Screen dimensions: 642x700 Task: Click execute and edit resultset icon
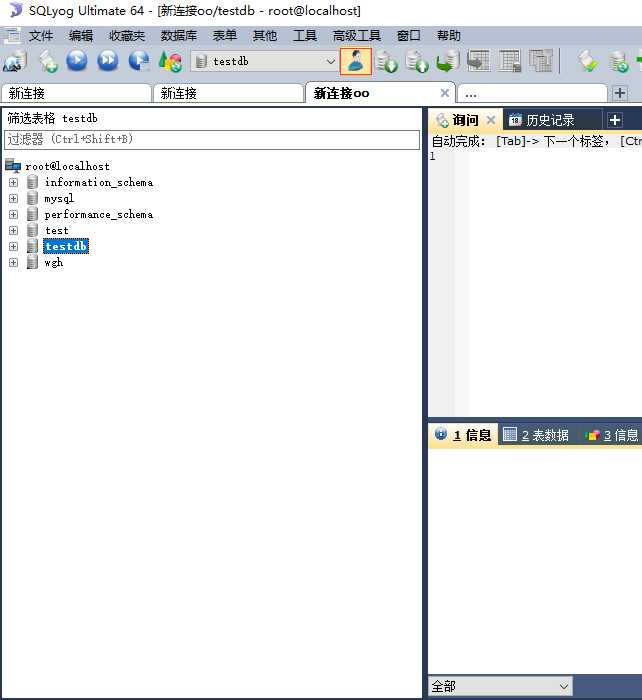point(139,61)
